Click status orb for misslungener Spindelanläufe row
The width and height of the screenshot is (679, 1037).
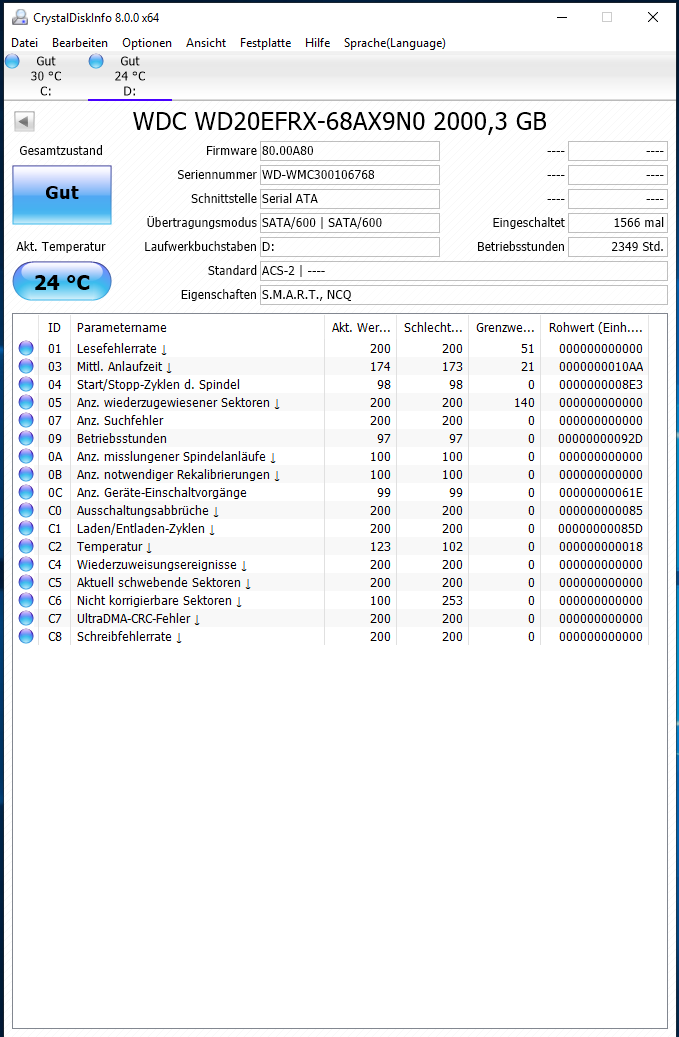[26, 456]
